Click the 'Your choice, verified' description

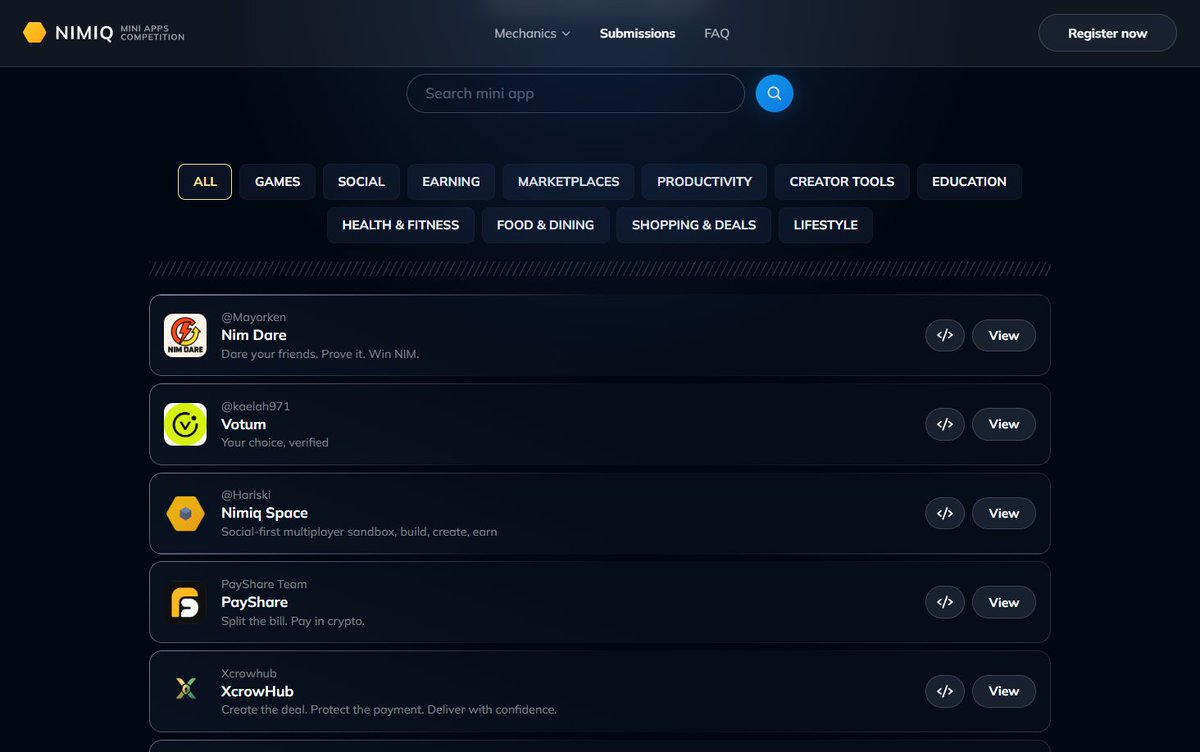click(x=275, y=442)
